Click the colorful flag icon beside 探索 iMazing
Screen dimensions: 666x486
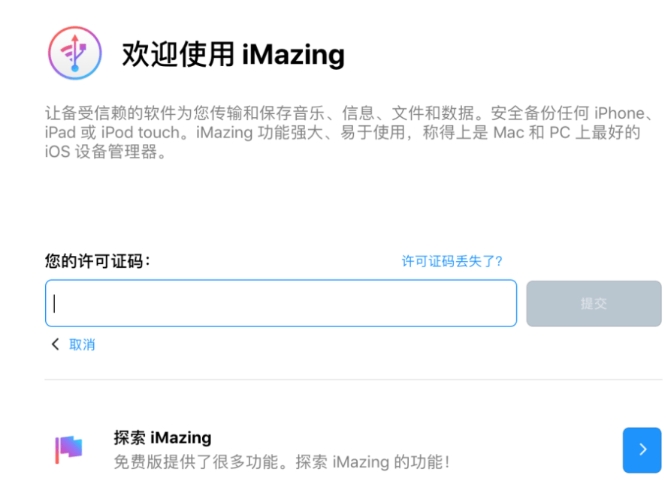(x=68, y=449)
